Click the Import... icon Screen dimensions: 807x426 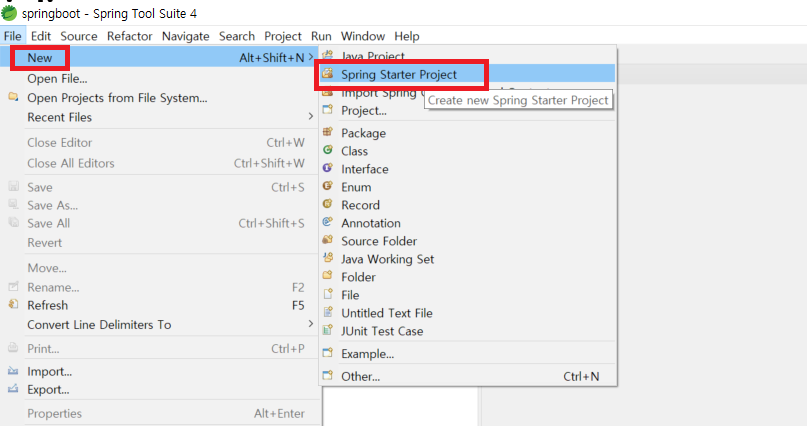tap(13, 371)
